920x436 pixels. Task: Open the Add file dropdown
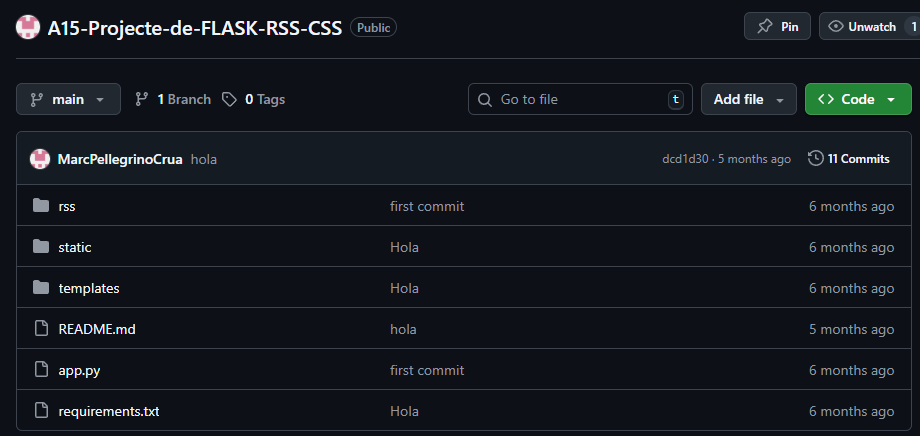tap(749, 99)
